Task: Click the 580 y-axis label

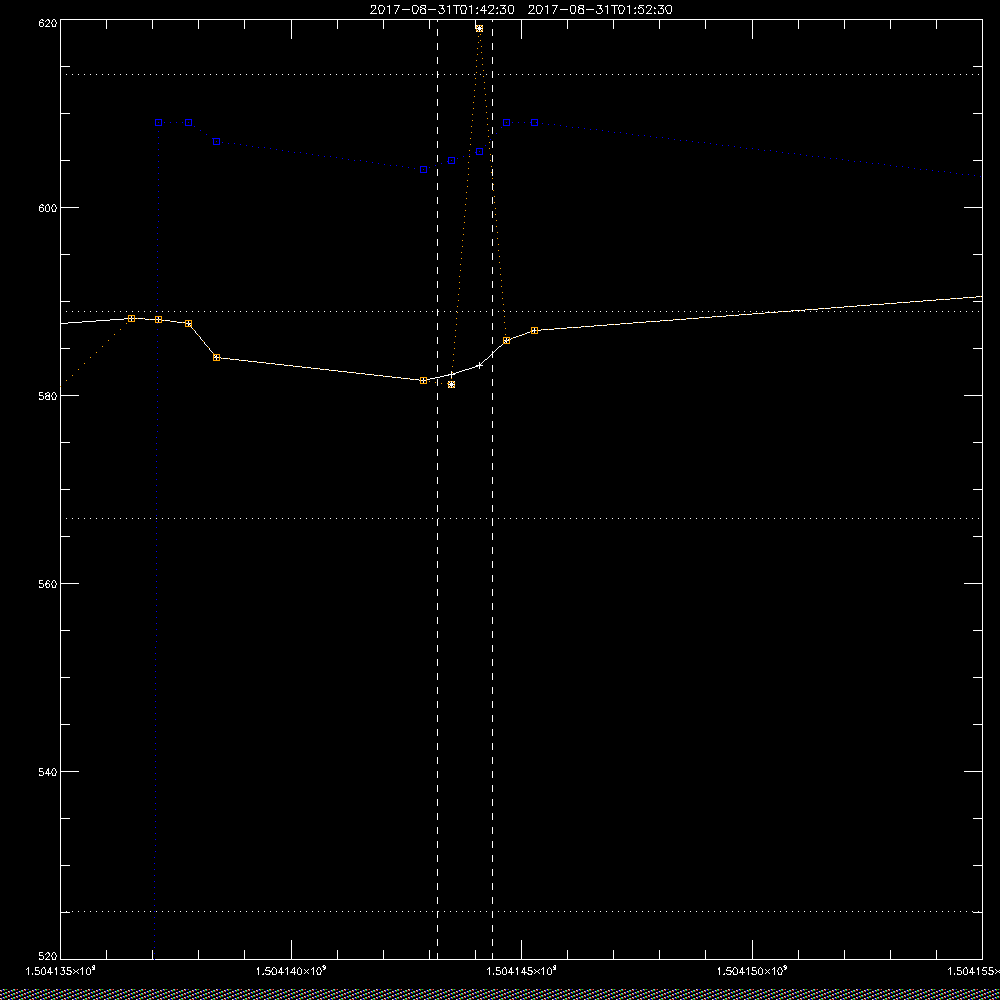Action: [x=48, y=396]
